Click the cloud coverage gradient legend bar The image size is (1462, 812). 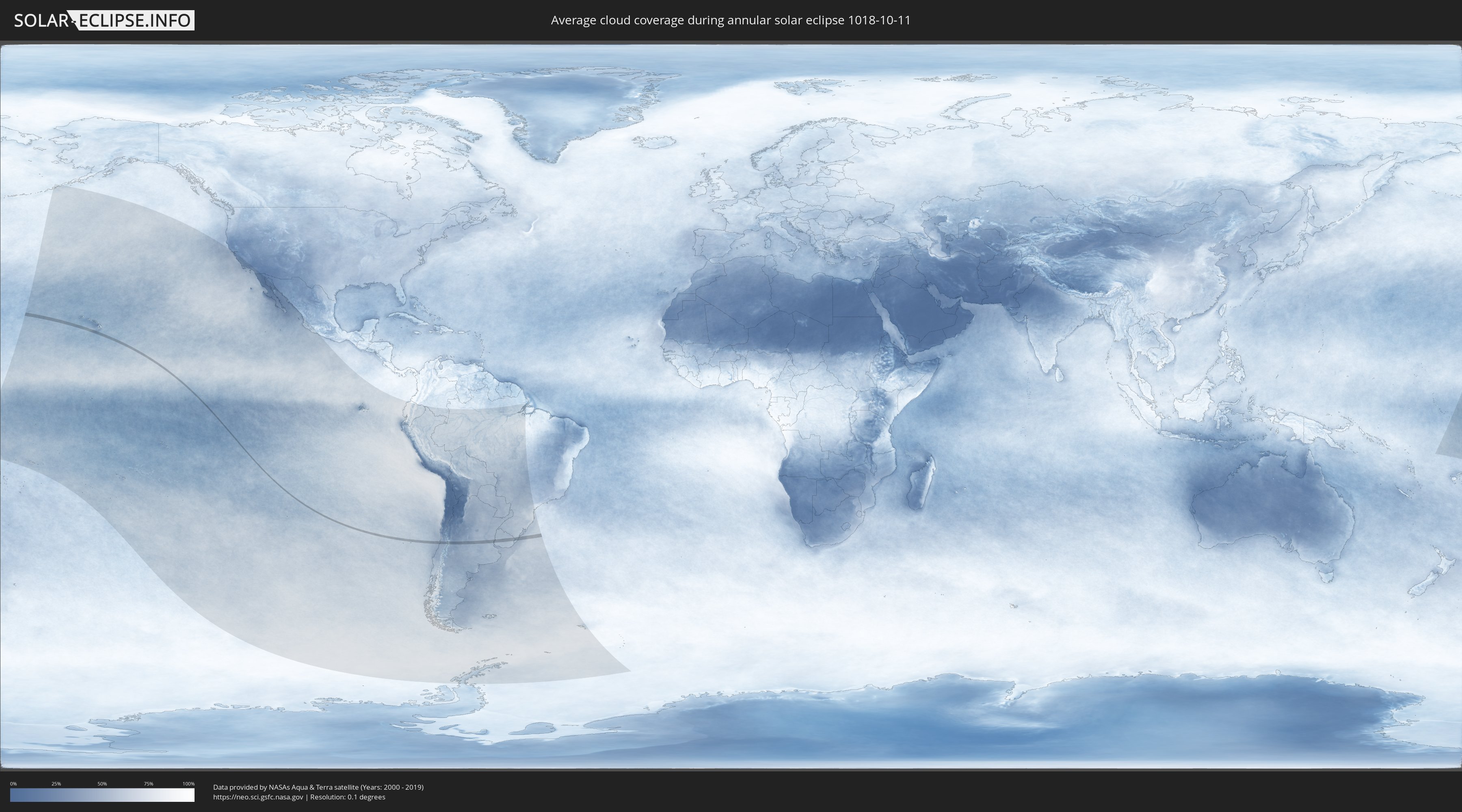pyautogui.click(x=102, y=795)
